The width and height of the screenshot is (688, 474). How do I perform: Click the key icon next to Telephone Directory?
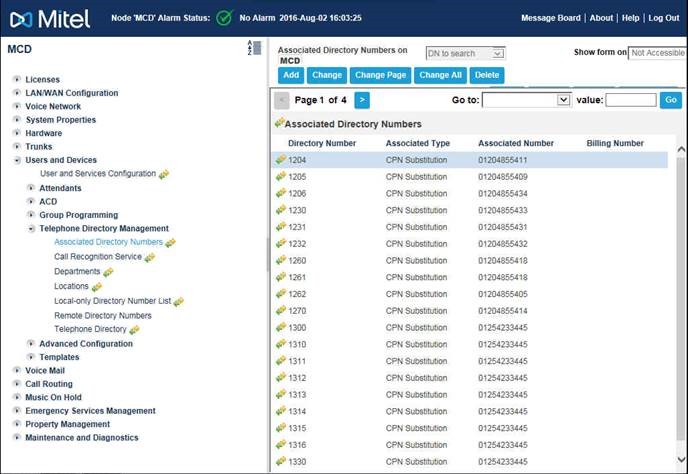[x=134, y=330]
